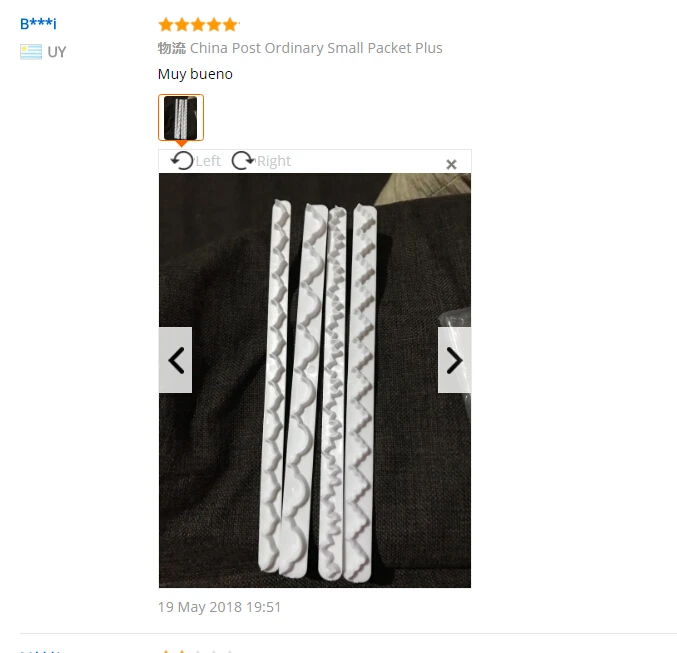Click the review date 19 May 2018

[x=219, y=607]
